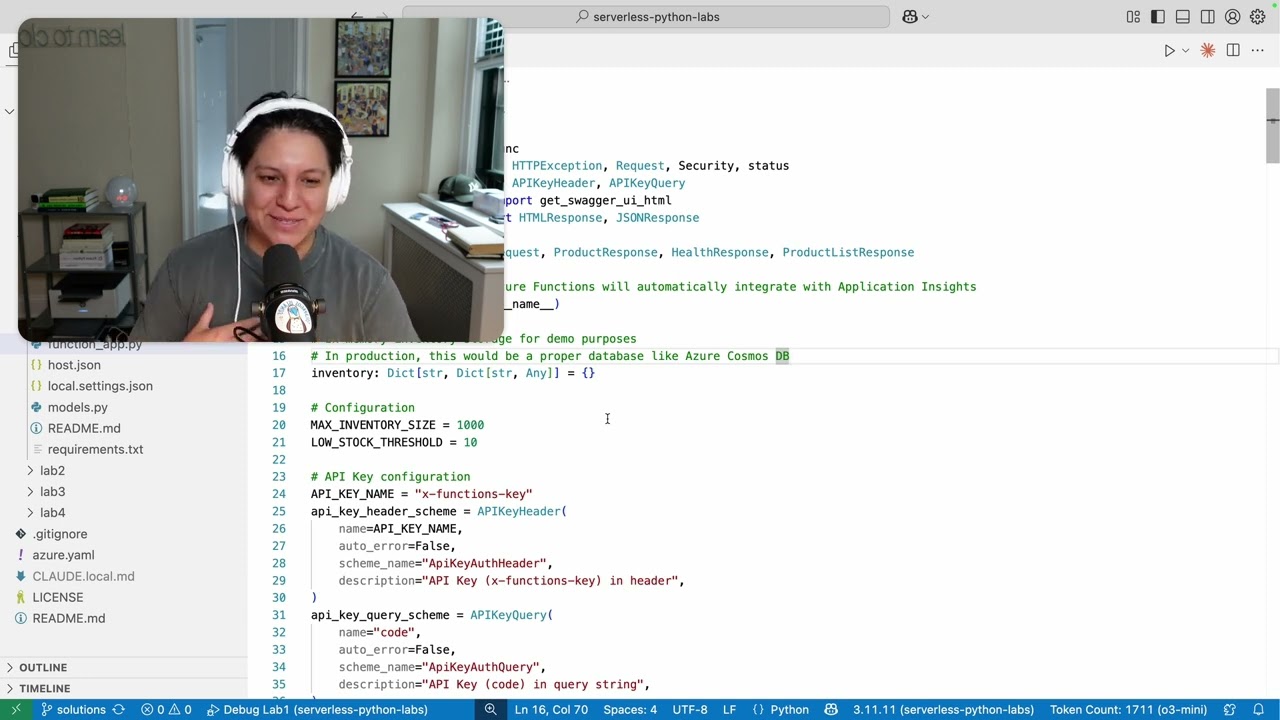Open azure.yaml file
Image resolution: width=1280 pixels, height=720 pixels.
[x=63, y=555]
